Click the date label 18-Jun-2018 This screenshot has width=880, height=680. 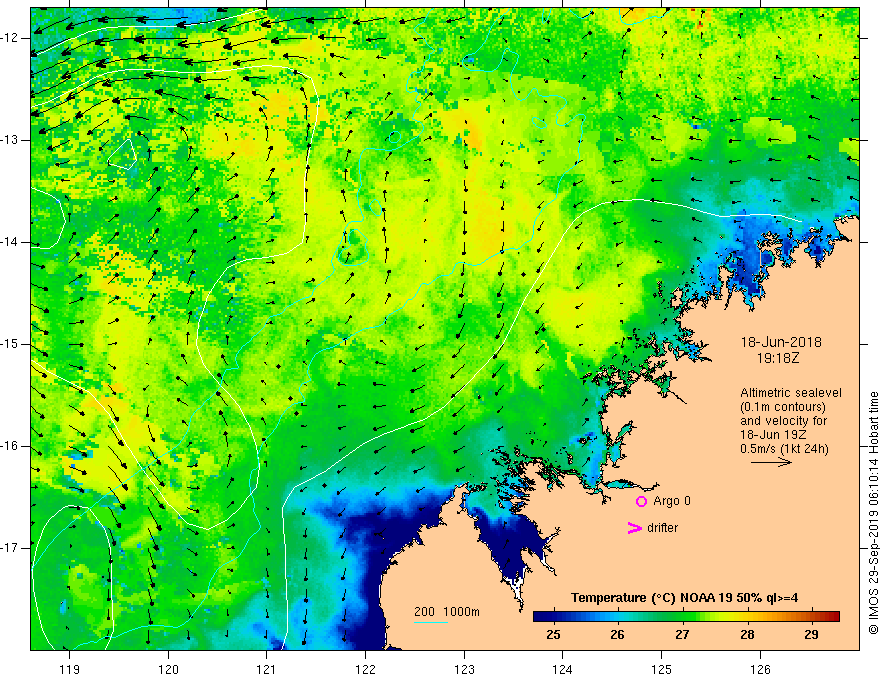pos(781,342)
